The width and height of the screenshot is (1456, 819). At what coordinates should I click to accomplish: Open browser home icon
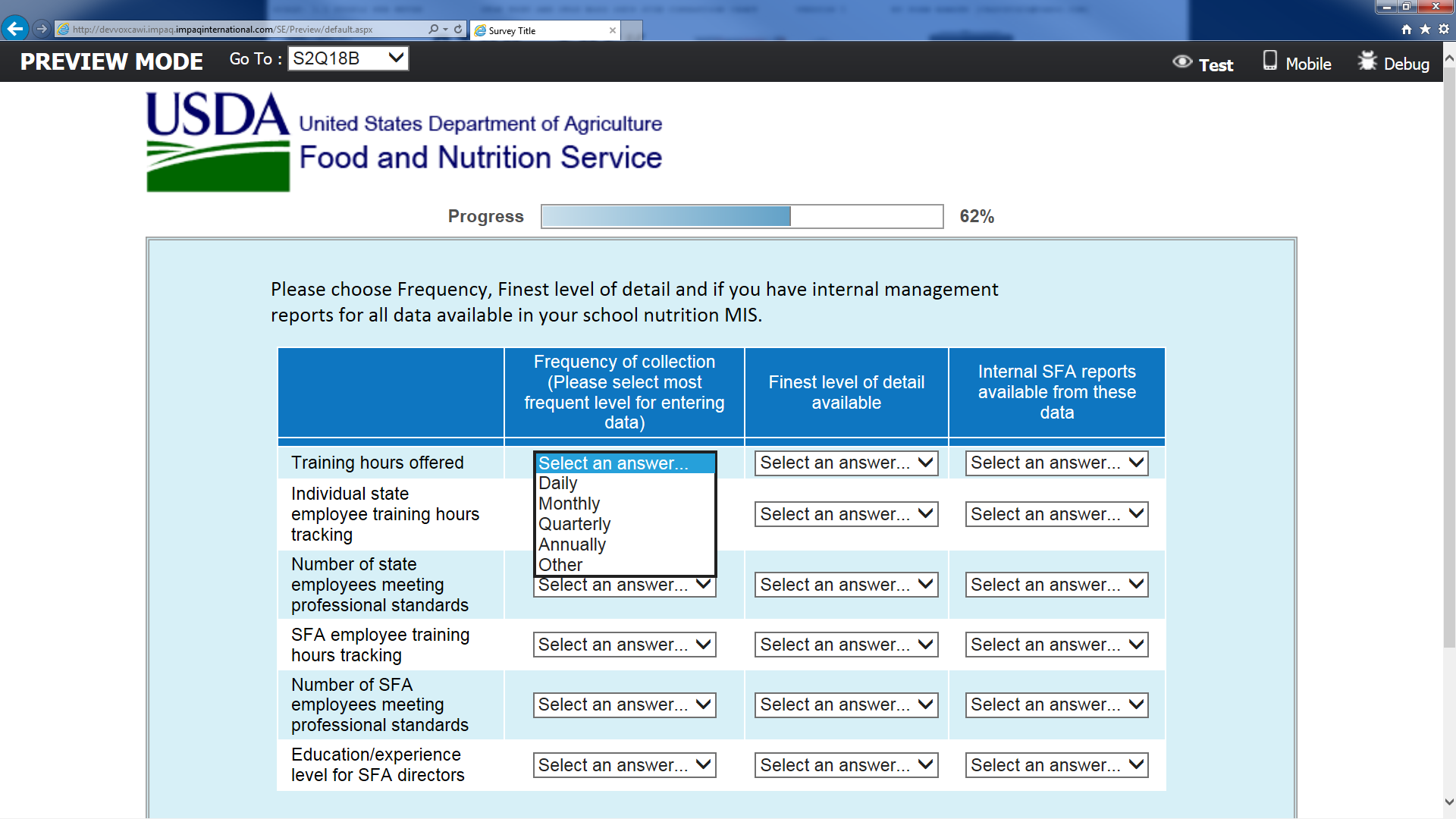1407,29
